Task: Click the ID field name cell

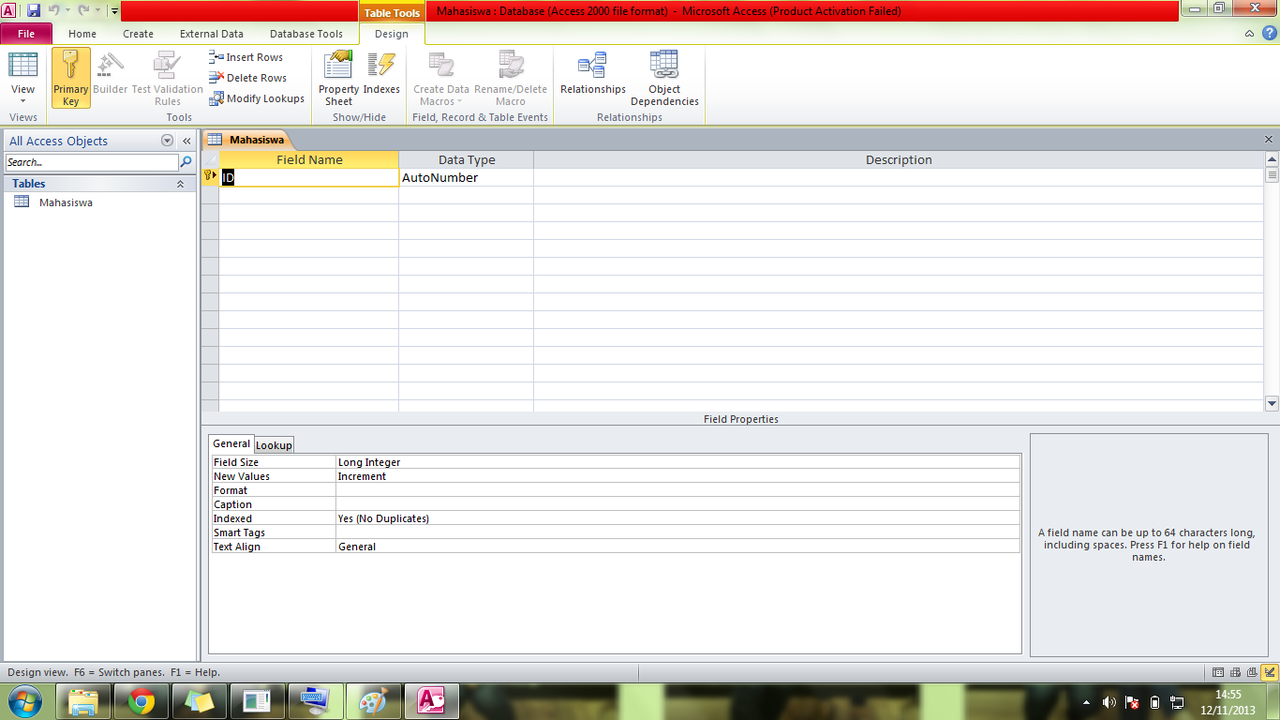Action: coord(309,178)
